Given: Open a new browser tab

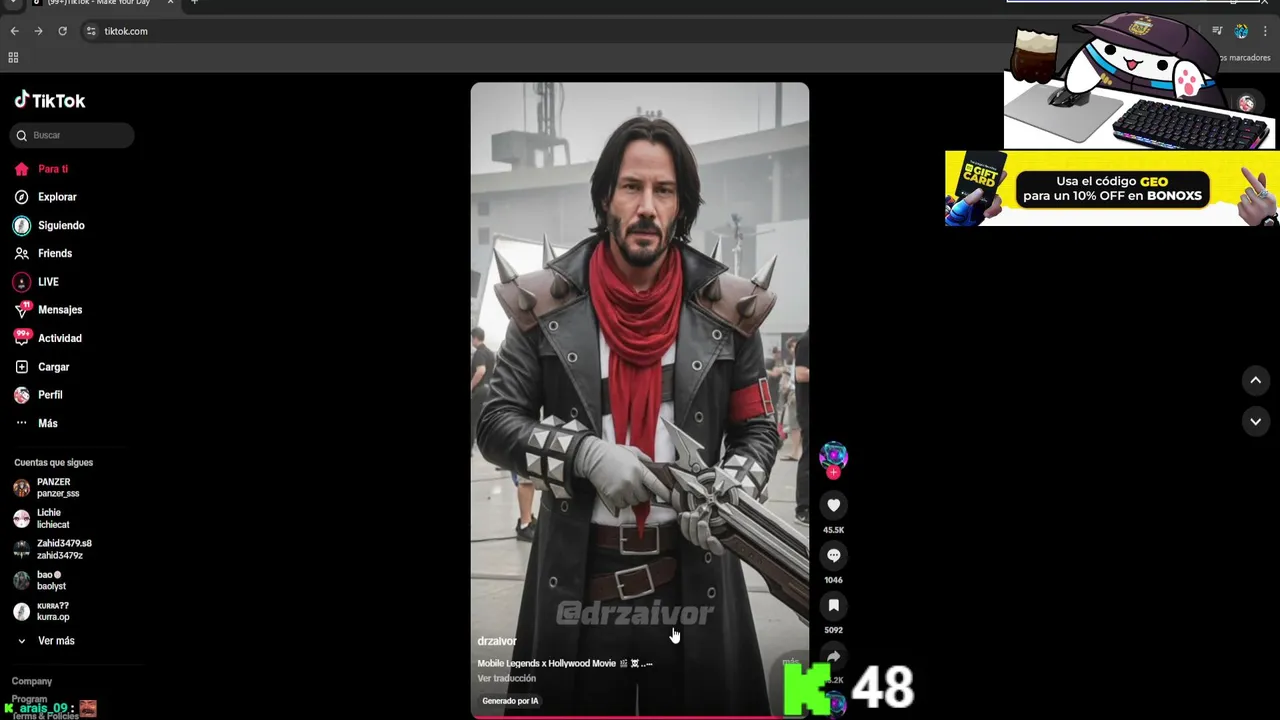Looking at the screenshot, I should point(194,3).
